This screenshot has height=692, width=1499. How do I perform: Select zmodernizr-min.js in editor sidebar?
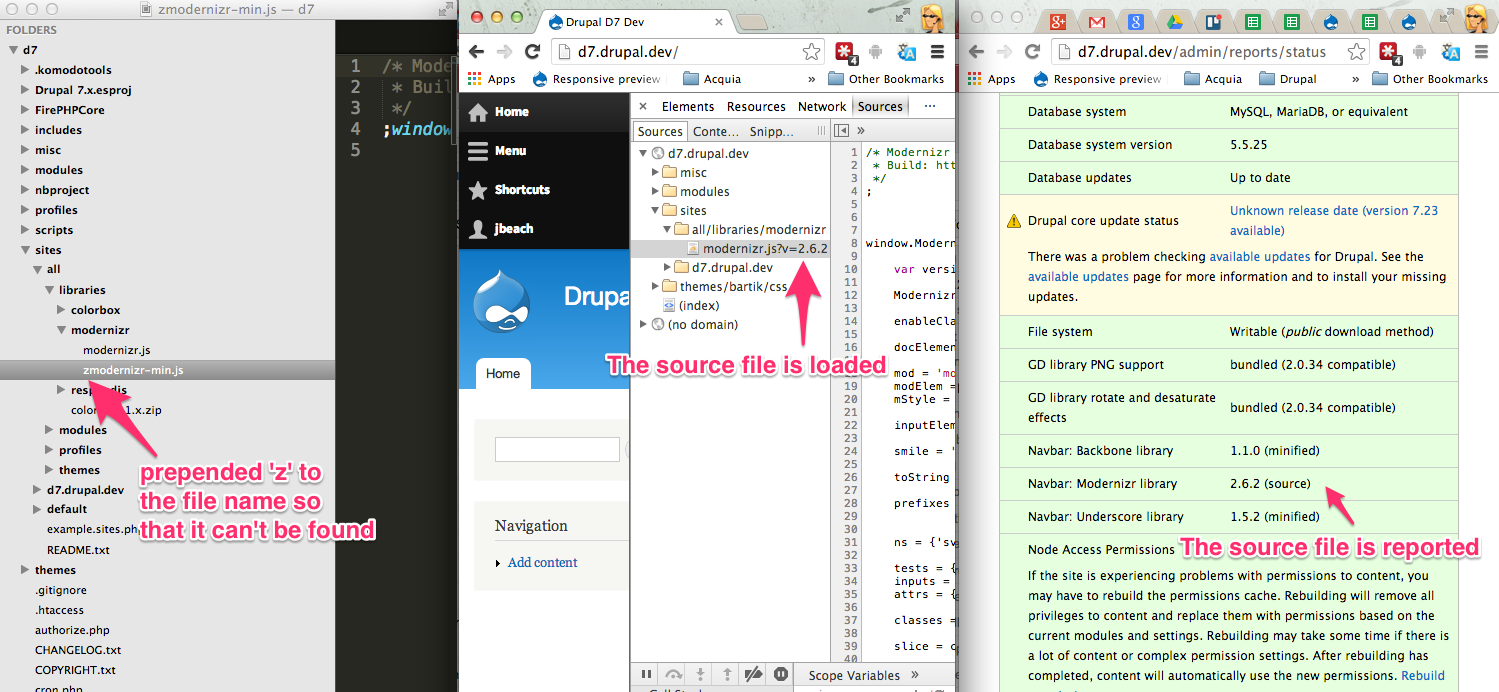[133, 370]
